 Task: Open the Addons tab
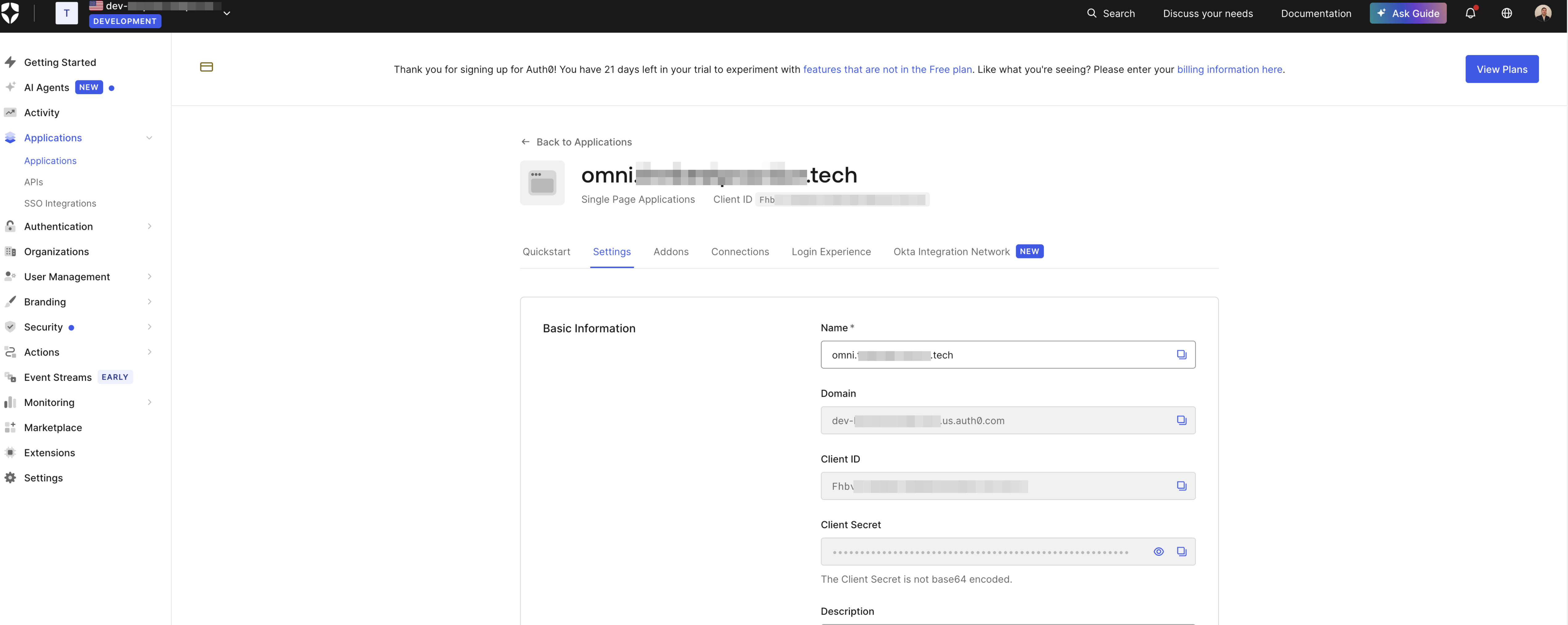coord(671,251)
